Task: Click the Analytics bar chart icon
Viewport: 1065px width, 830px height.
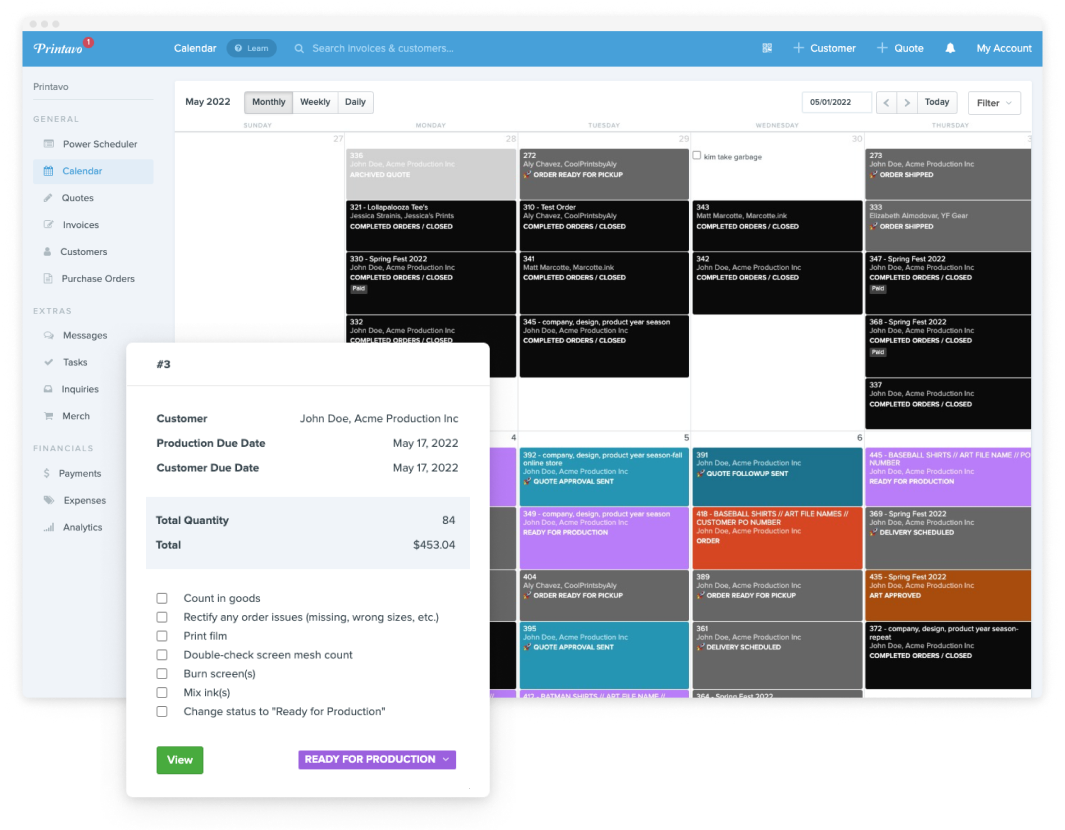Action: [49, 527]
